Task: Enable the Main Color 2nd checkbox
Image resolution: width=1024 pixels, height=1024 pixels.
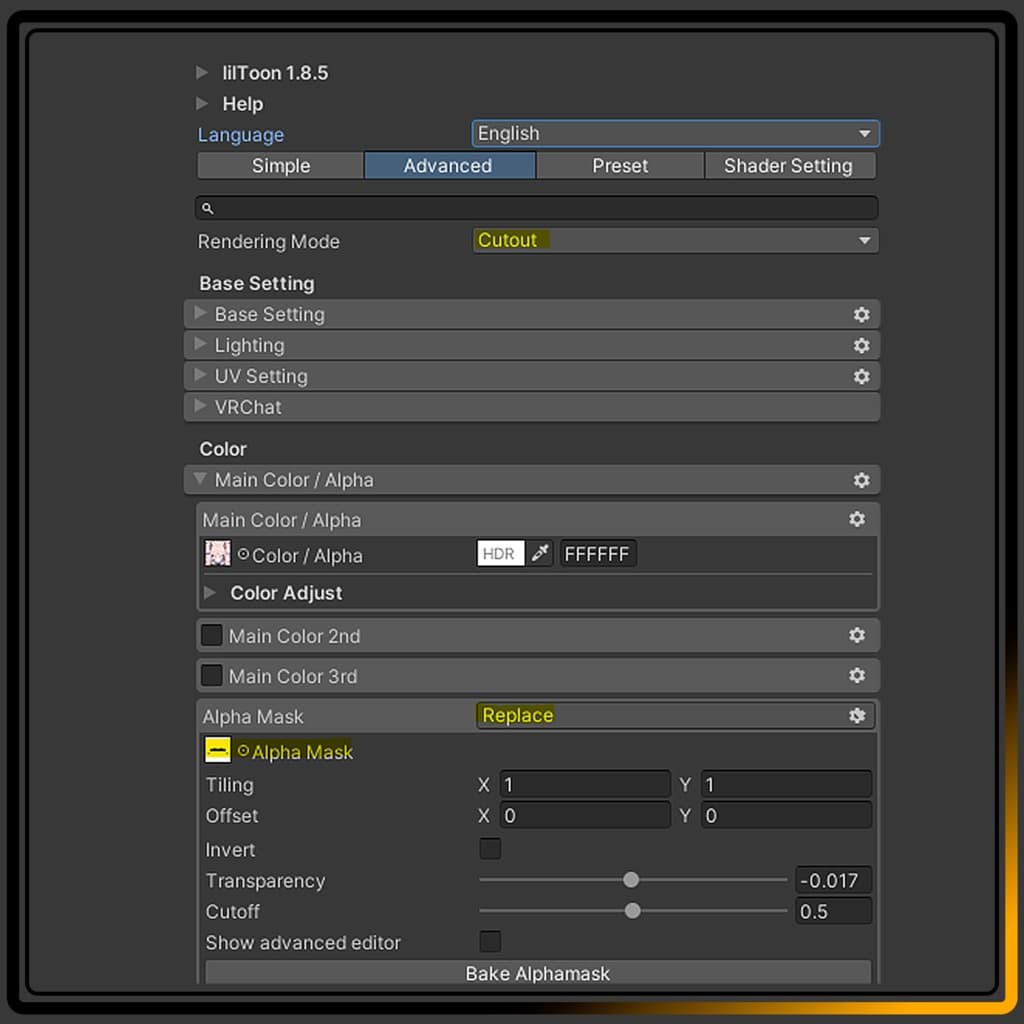Action: [212, 635]
